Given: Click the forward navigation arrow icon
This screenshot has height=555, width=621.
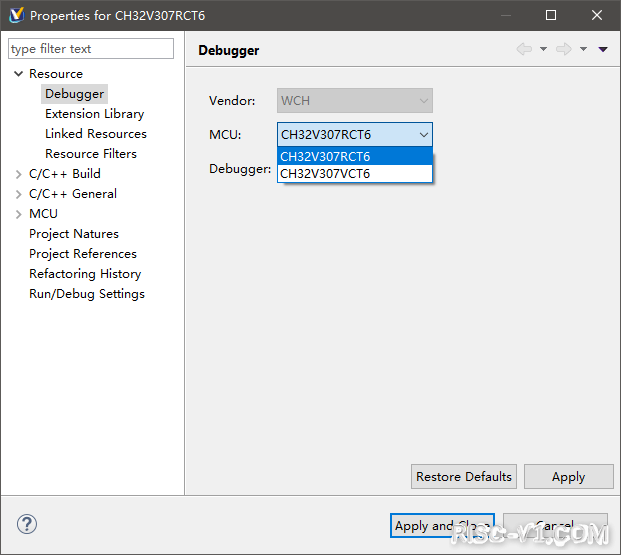Looking at the screenshot, I should [x=564, y=49].
